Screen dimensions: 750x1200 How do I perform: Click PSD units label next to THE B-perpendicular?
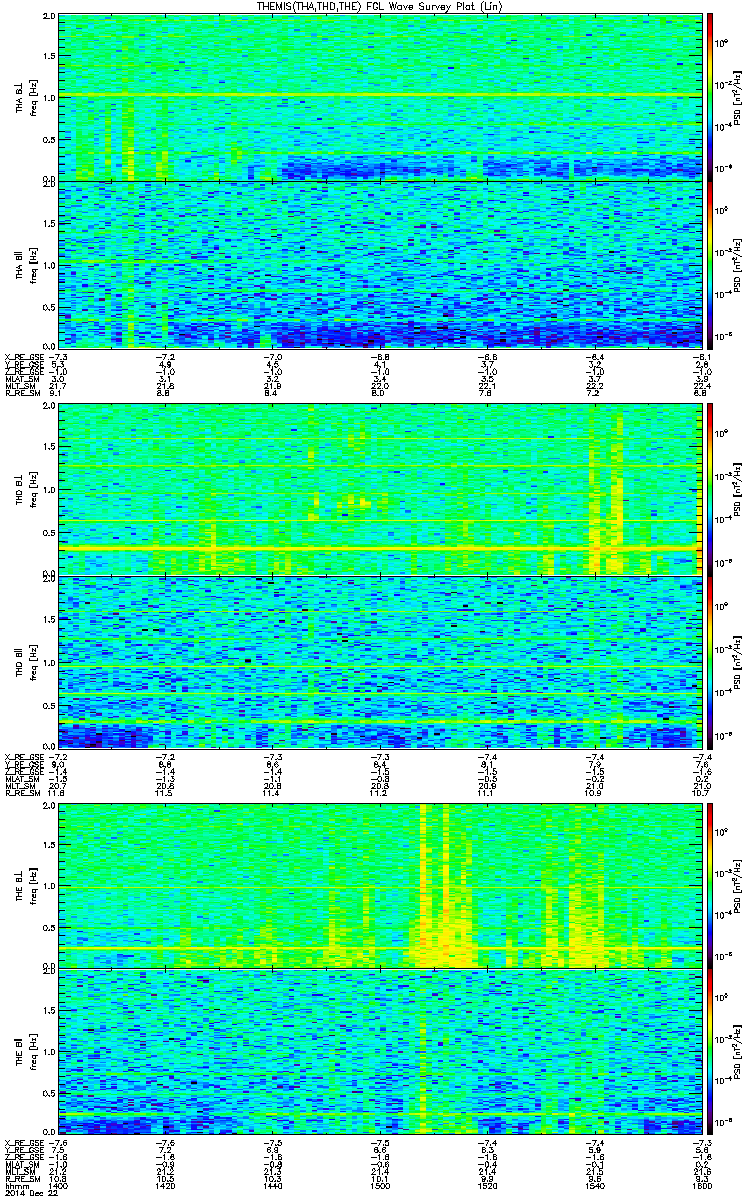coord(739,885)
